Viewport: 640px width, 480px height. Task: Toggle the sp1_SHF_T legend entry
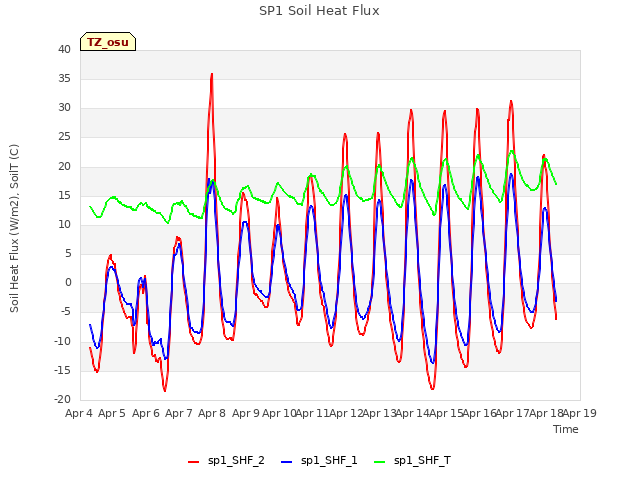pos(412,460)
